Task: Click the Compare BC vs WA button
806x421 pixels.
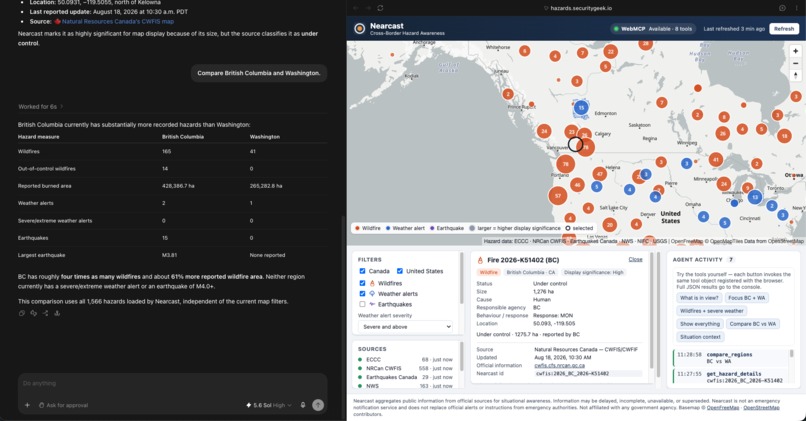Action: (753, 324)
